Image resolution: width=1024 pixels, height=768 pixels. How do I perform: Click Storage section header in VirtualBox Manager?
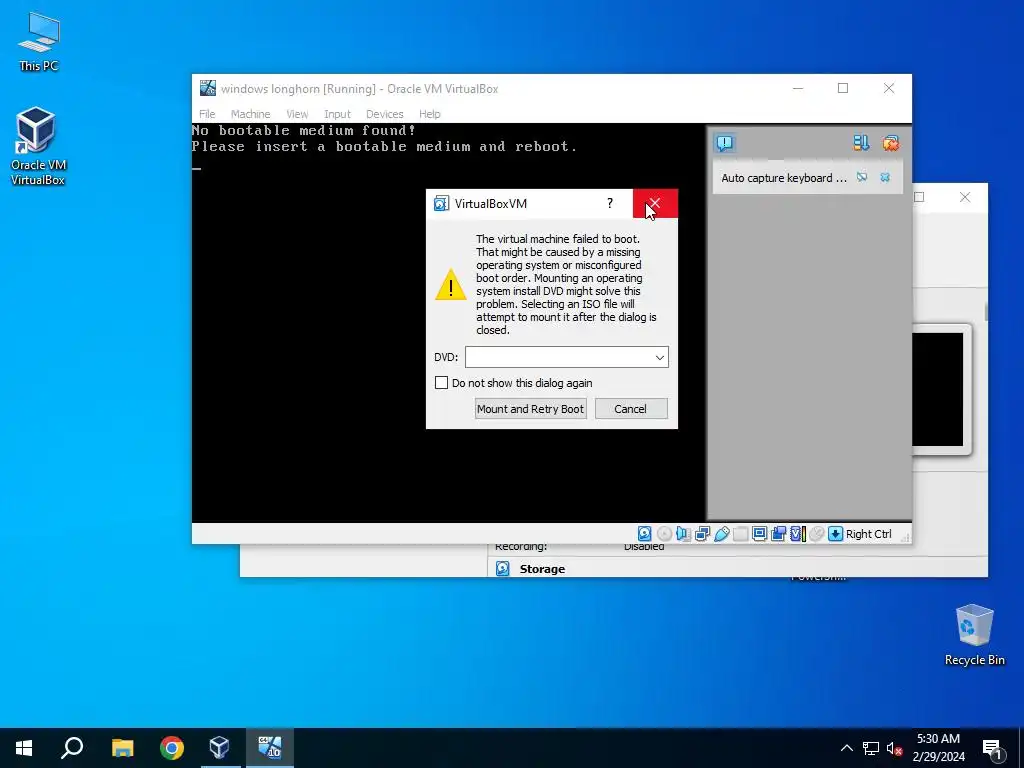click(x=542, y=569)
